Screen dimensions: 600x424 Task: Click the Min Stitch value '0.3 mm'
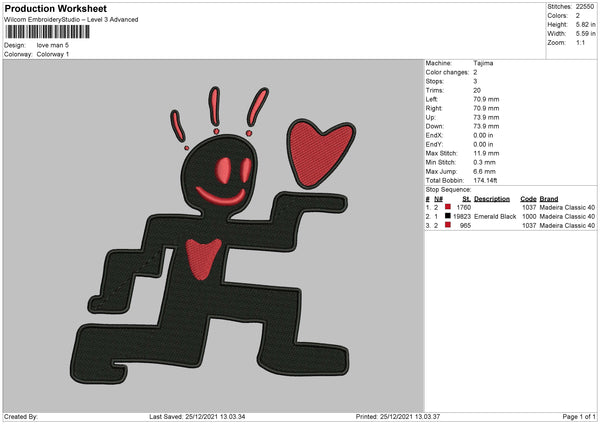point(484,162)
